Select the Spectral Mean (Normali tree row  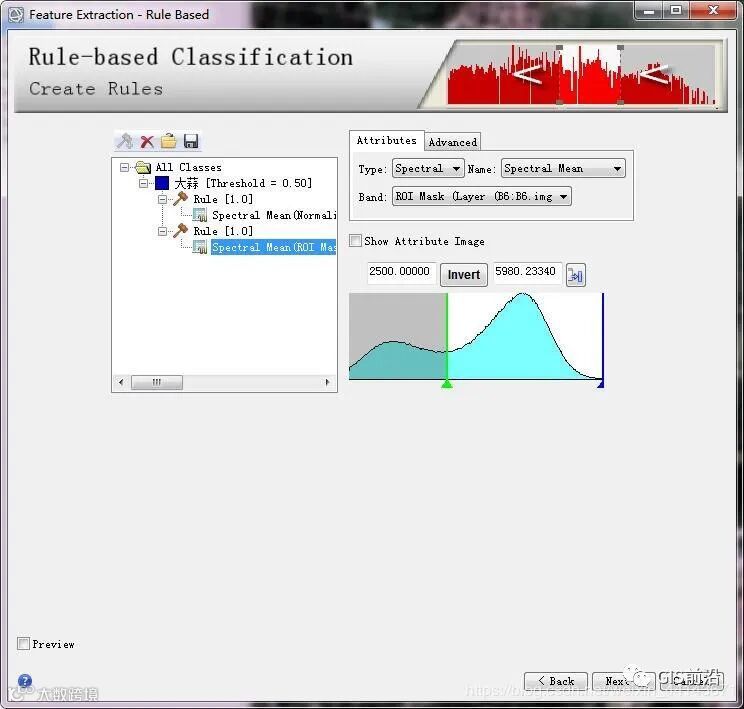click(x=274, y=215)
